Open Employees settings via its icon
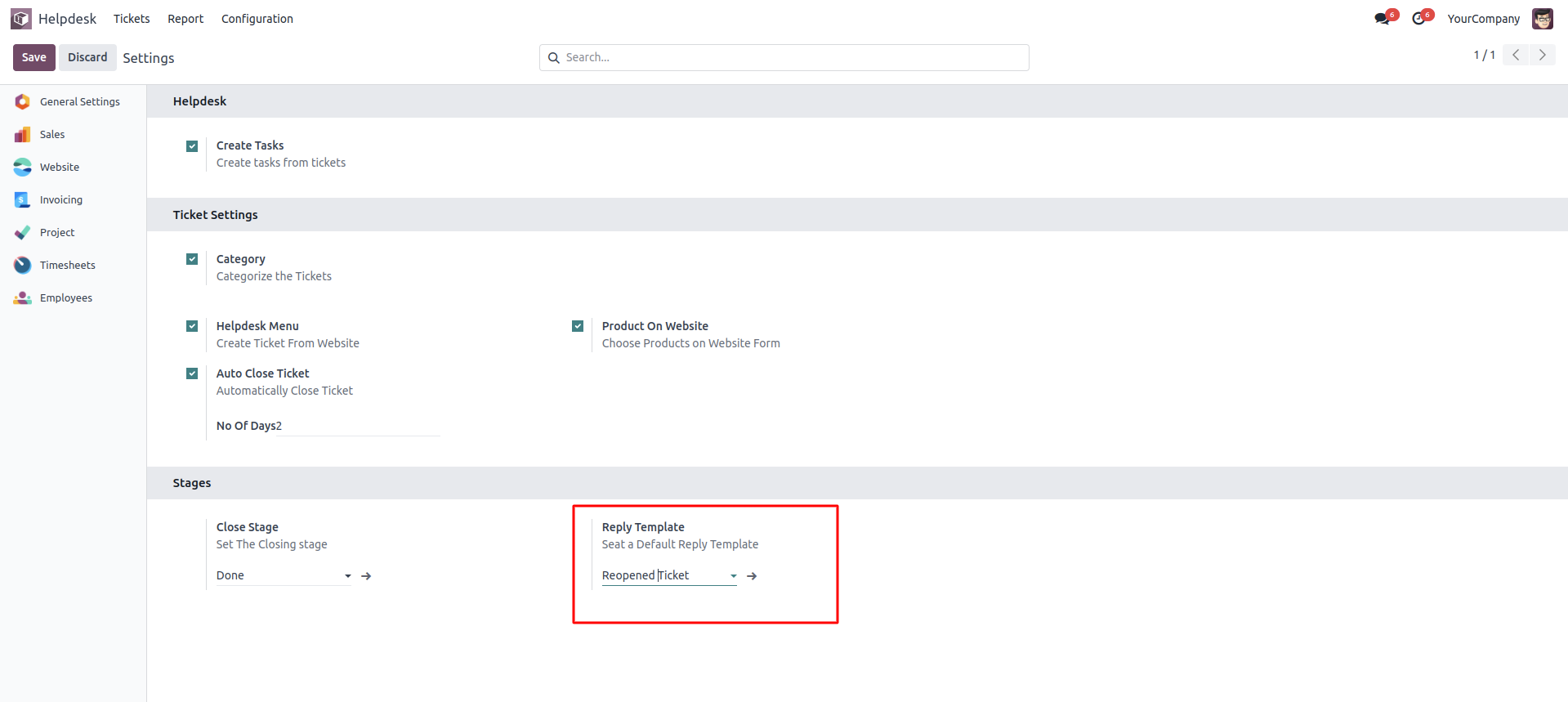The image size is (1568, 702). click(x=23, y=298)
